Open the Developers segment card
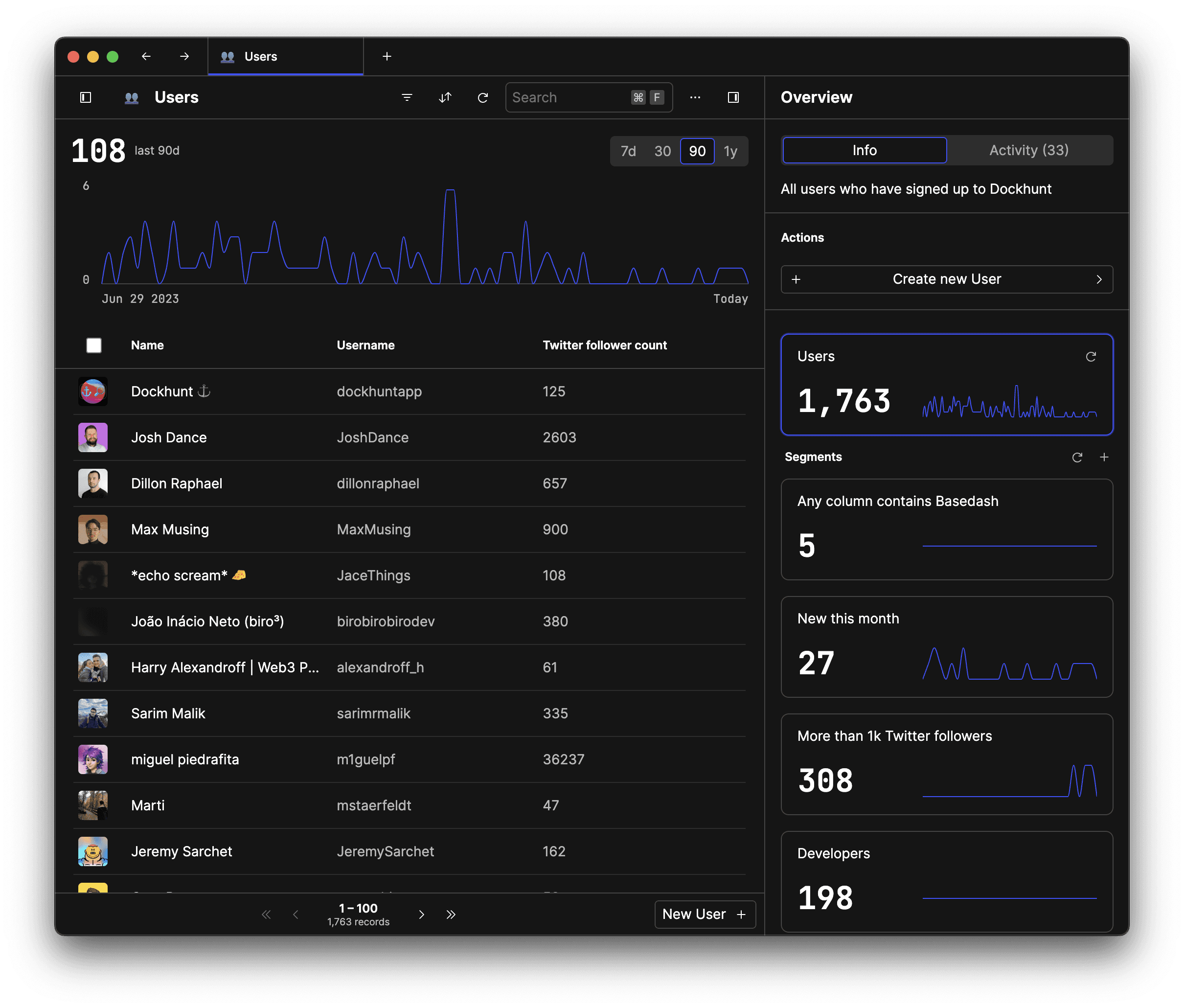The height and width of the screenshot is (1008, 1184). click(946, 882)
